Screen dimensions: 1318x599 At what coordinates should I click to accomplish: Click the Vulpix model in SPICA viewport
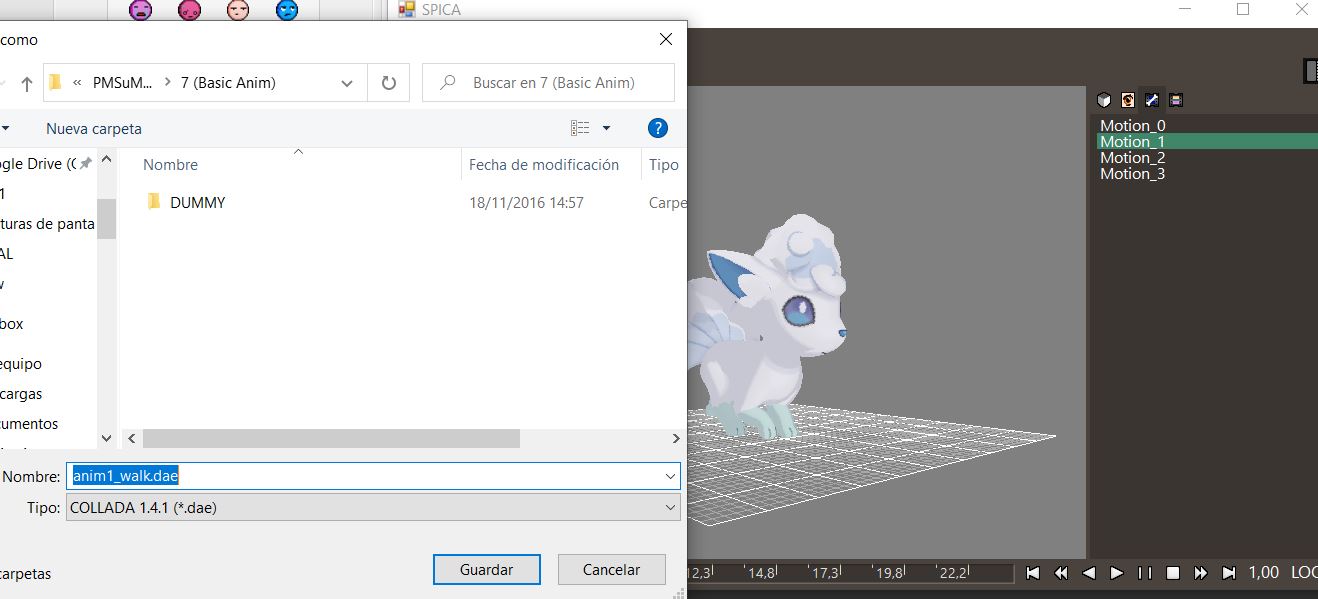point(770,327)
